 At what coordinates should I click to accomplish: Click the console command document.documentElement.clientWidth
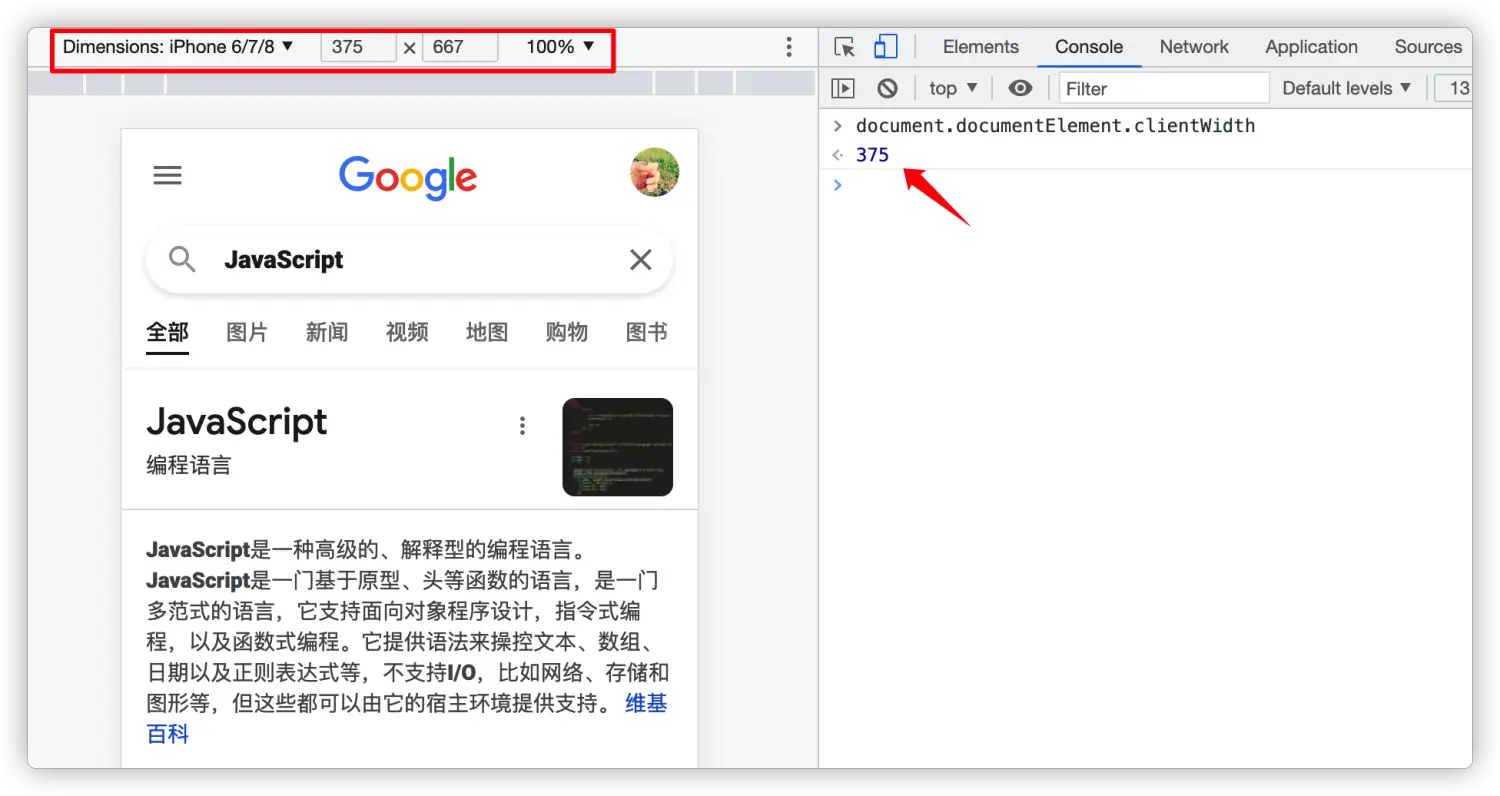pyautogui.click(x=1055, y=125)
